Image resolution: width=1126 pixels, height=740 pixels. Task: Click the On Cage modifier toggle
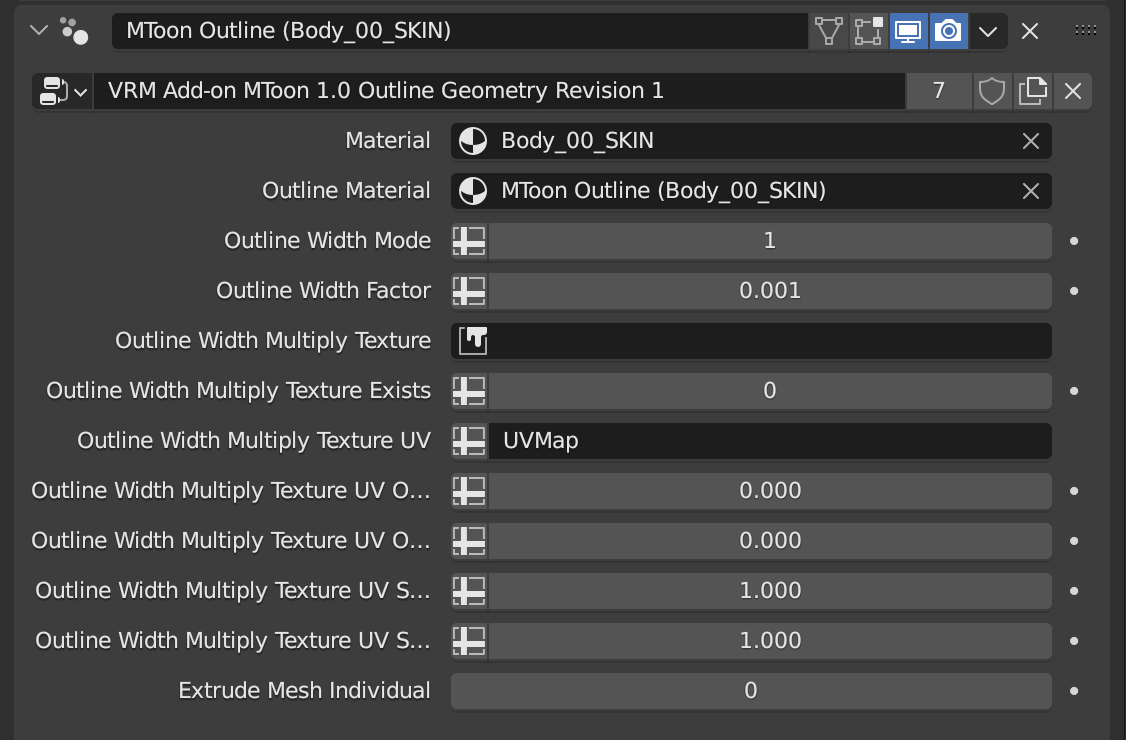pos(829,31)
